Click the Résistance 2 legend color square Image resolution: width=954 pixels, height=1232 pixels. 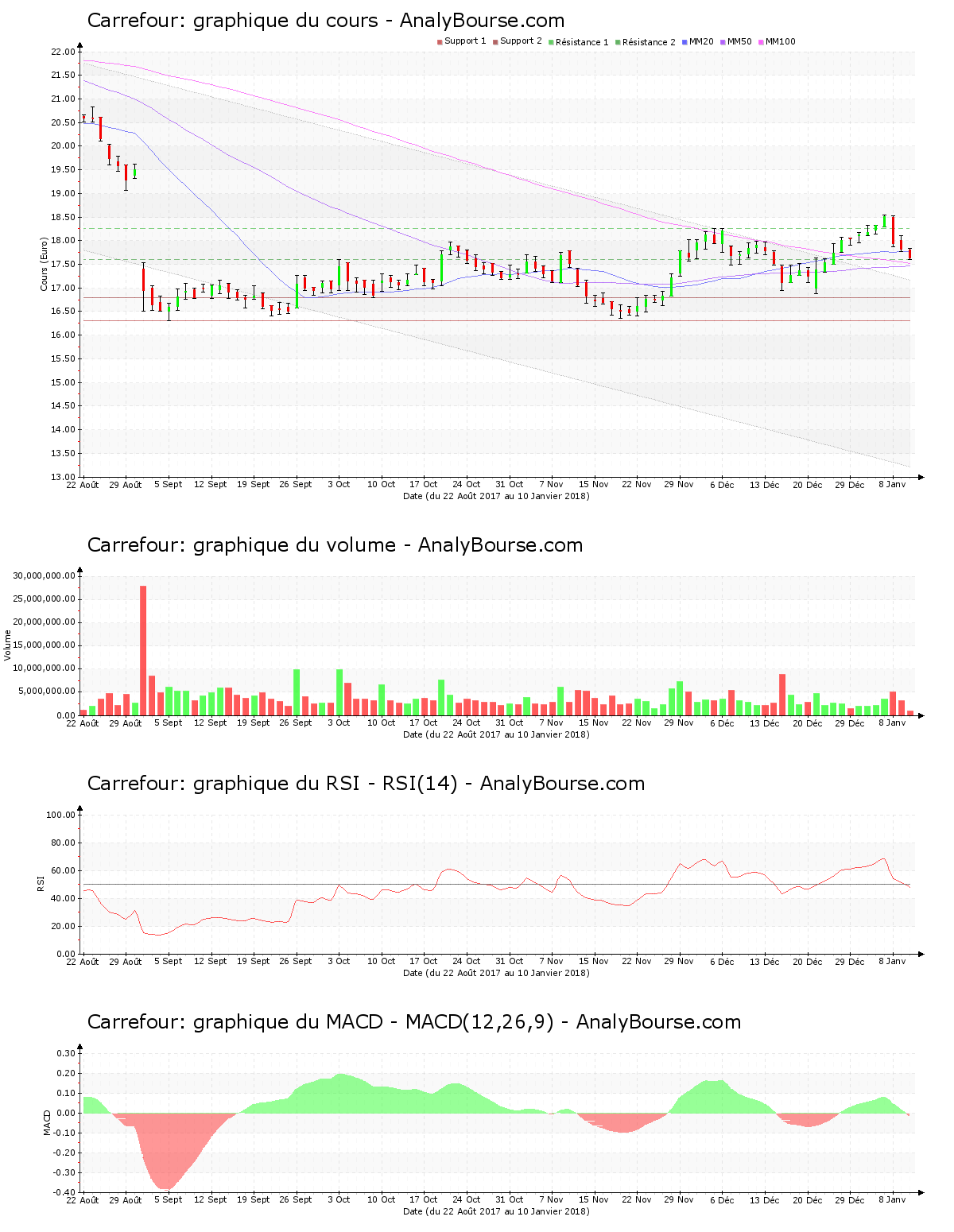click(x=618, y=42)
